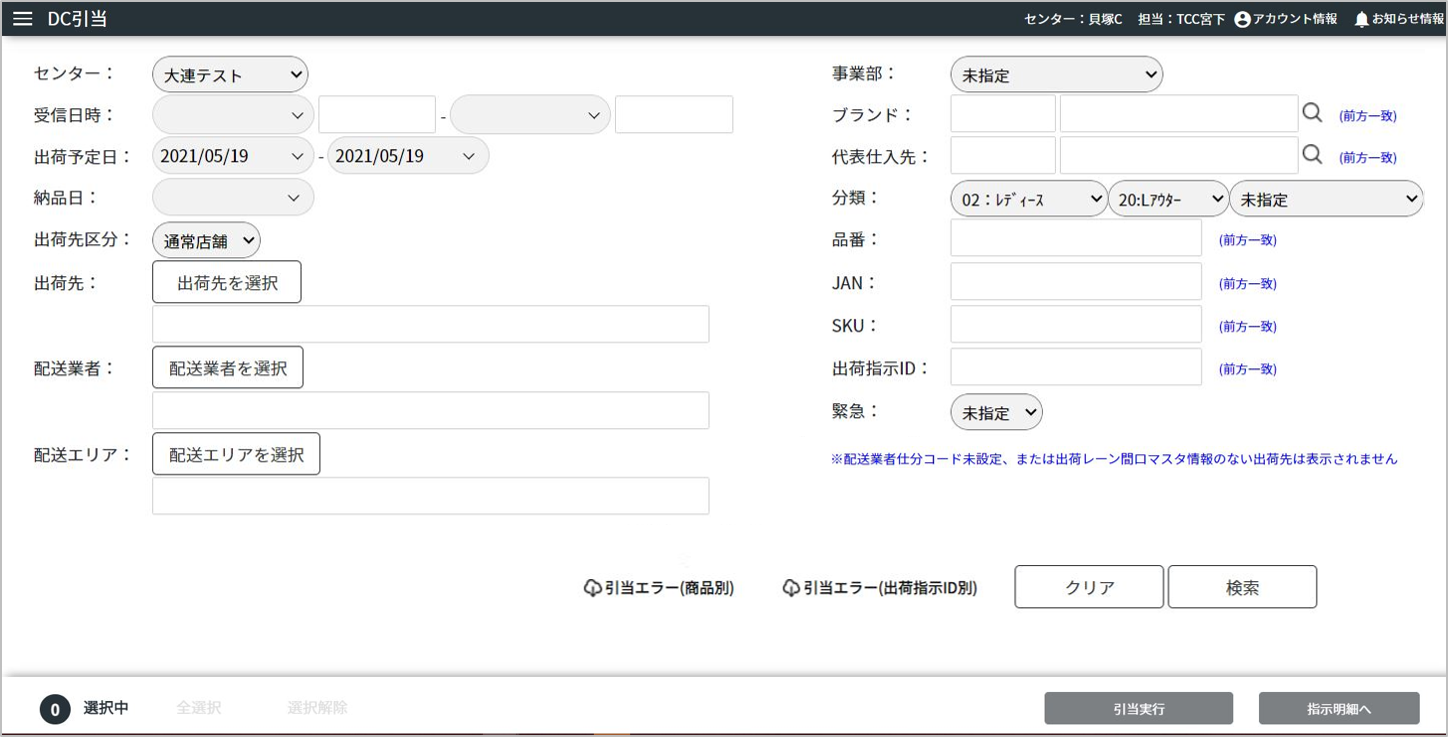This screenshot has height=737, width=1448.
Task: Open the 事業部 dropdown
Action: point(1056,75)
